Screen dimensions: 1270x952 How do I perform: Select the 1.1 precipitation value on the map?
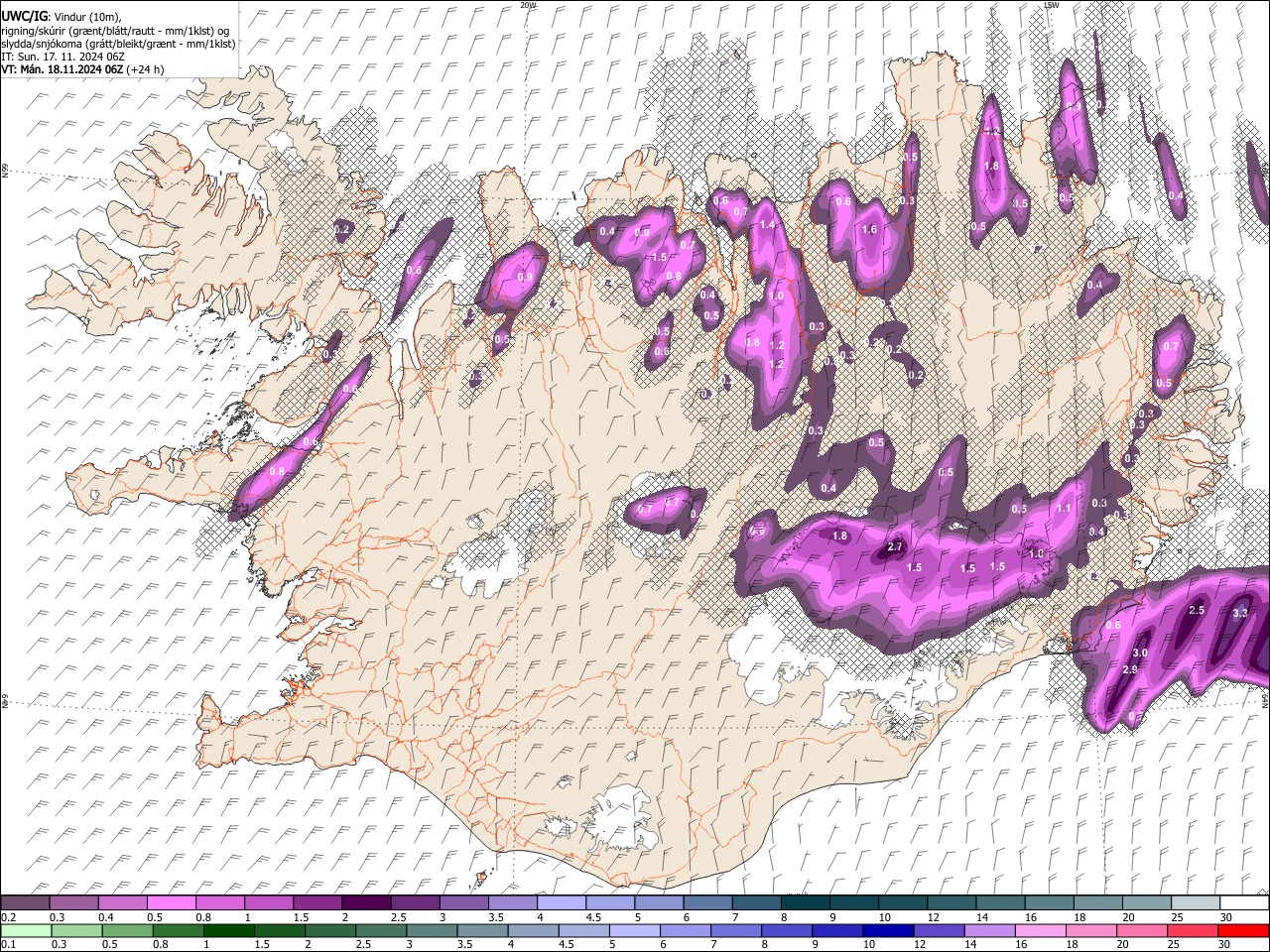click(1064, 508)
